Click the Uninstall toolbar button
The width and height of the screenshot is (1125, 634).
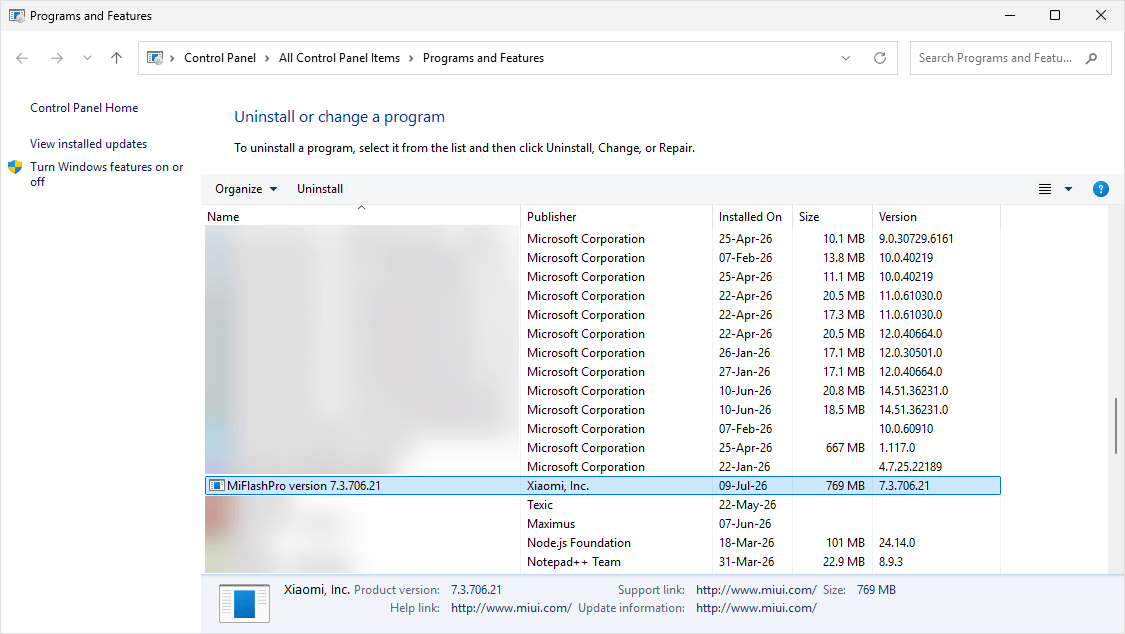[x=320, y=189]
